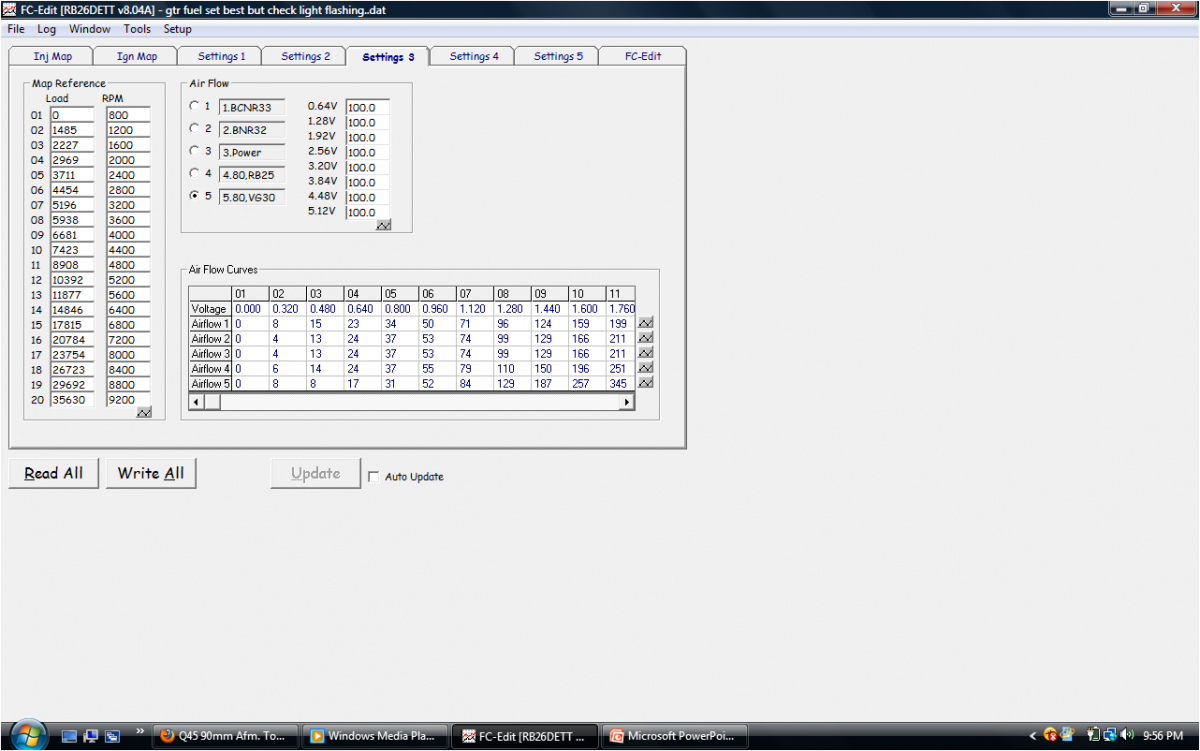Viewport: 1200px width, 751px height.
Task: Select air flow option 1 BCNR33
Action: pyautogui.click(x=194, y=106)
